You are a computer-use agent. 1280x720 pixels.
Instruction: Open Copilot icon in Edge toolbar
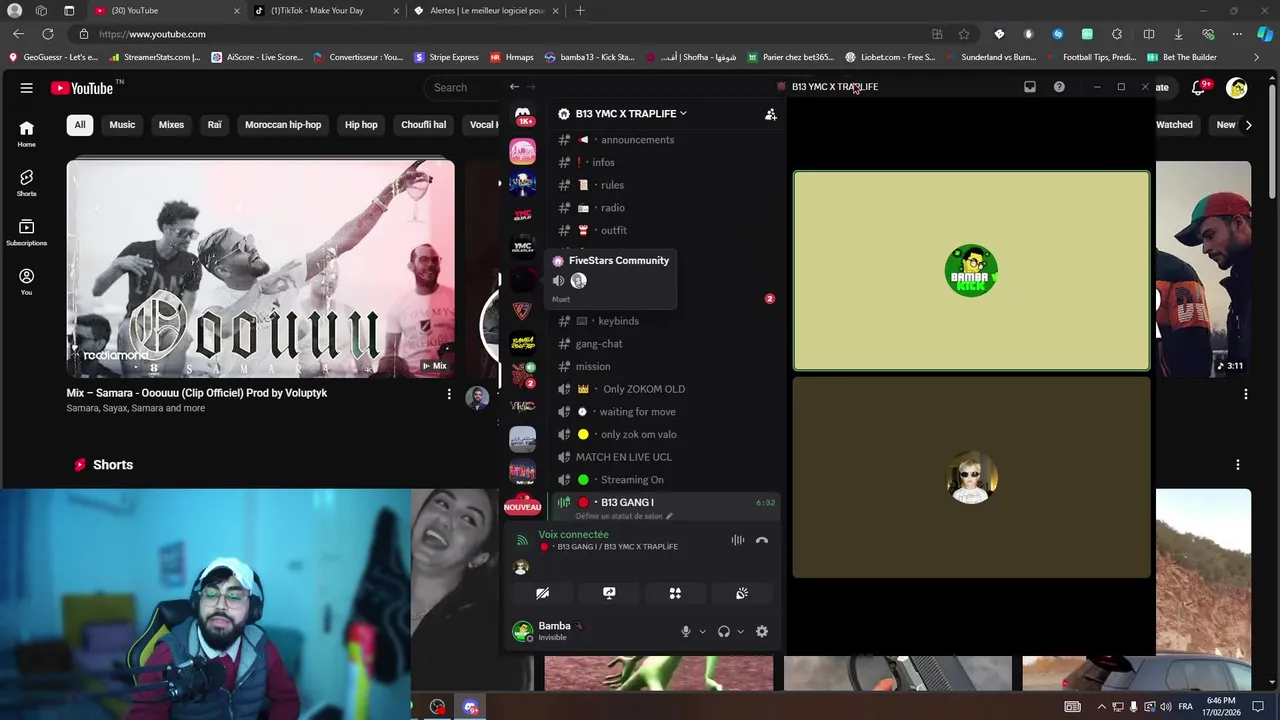[1265, 34]
